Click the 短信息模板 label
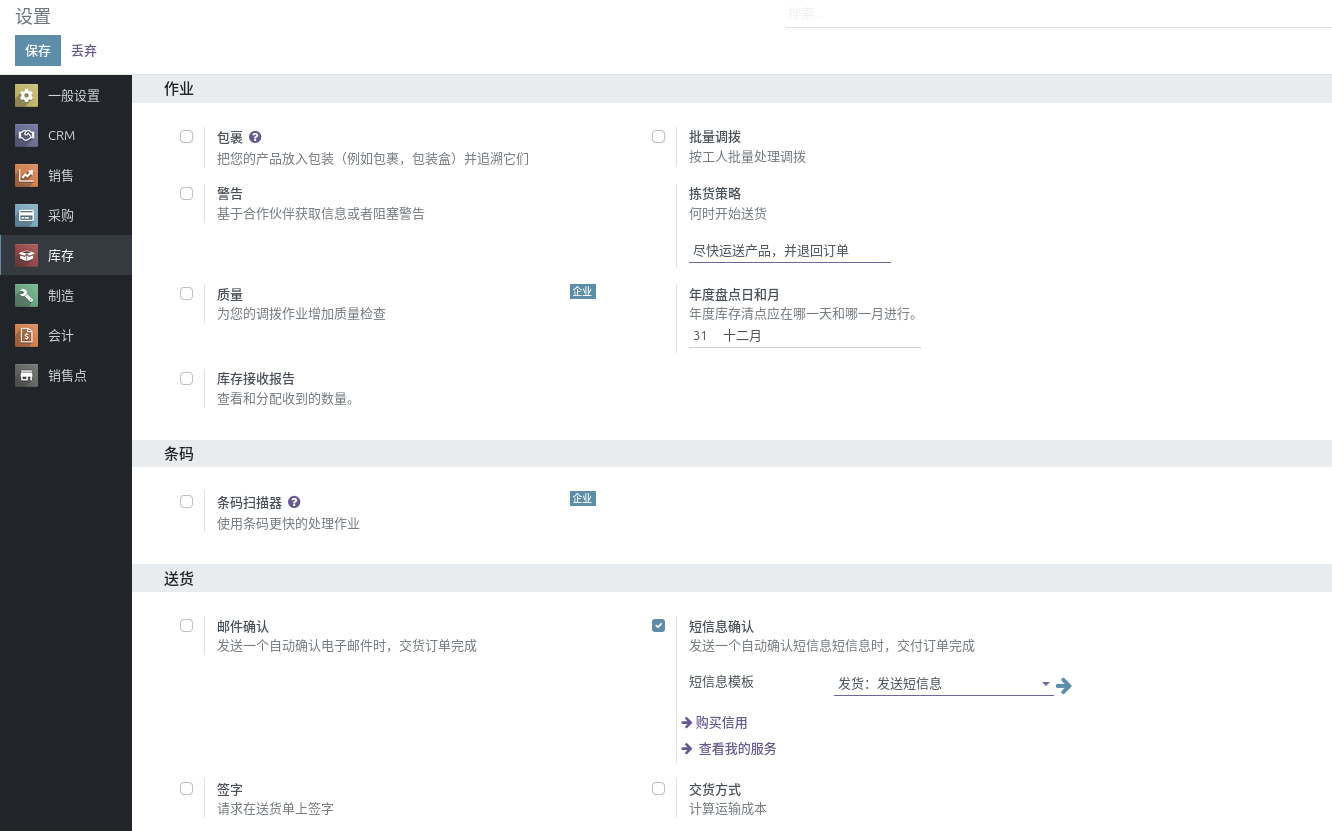This screenshot has height=831, width=1332. [721, 682]
